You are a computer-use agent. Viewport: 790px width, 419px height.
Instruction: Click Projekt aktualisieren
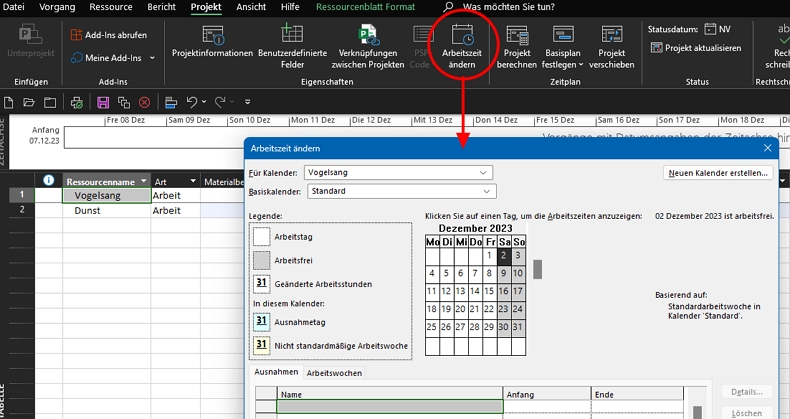696,48
